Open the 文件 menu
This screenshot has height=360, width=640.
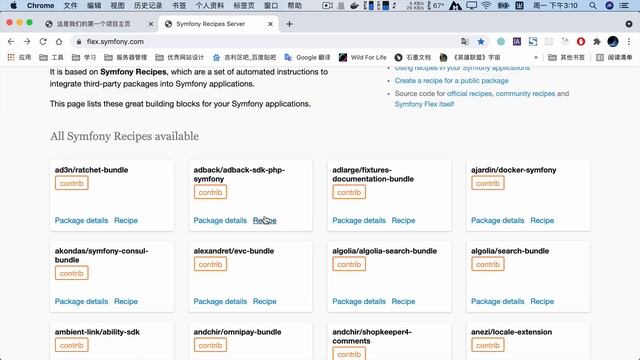[70, 5]
